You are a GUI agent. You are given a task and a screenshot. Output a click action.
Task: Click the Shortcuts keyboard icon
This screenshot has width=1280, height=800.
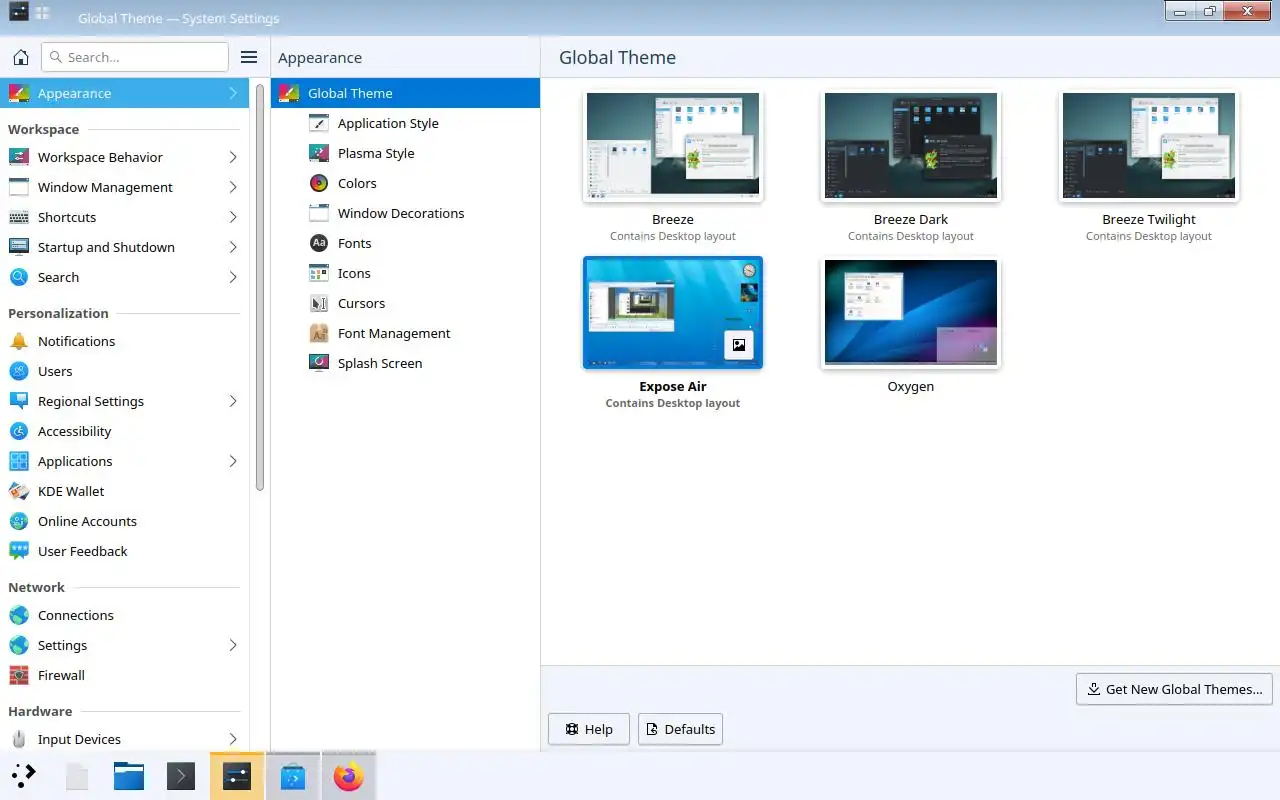18,217
